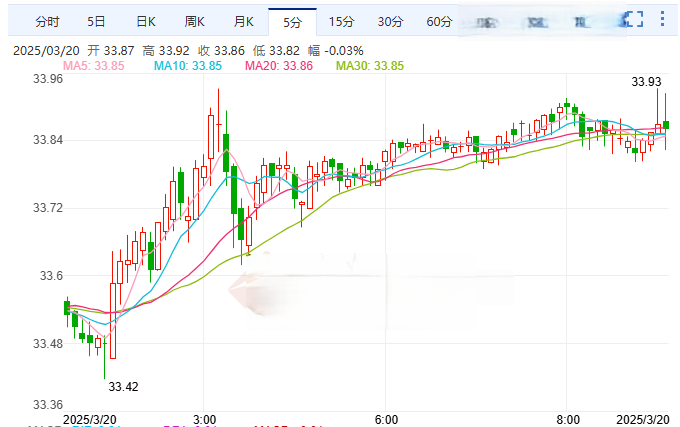Choose the 30分 interval tab
Image resolution: width=680 pixels, height=427 pixels.
coord(390,22)
